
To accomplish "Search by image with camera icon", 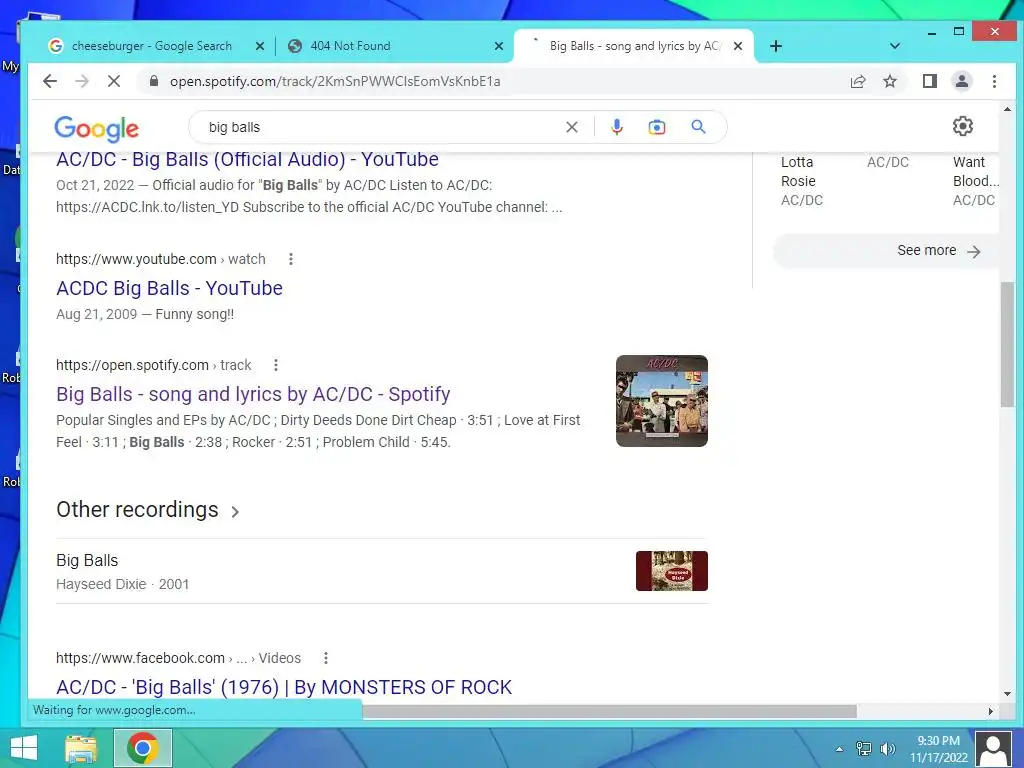I will click(656, 127).
